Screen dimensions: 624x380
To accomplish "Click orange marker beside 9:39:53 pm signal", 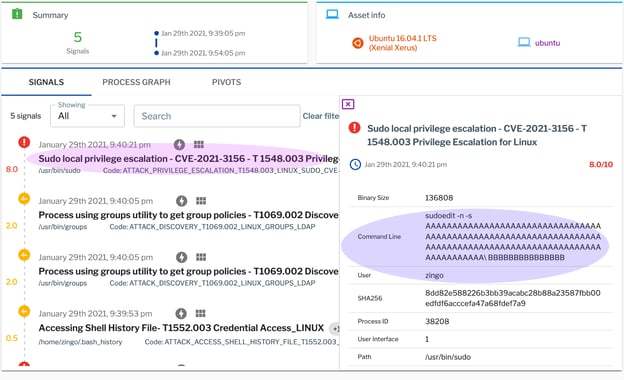I will [x=24, y=311].
